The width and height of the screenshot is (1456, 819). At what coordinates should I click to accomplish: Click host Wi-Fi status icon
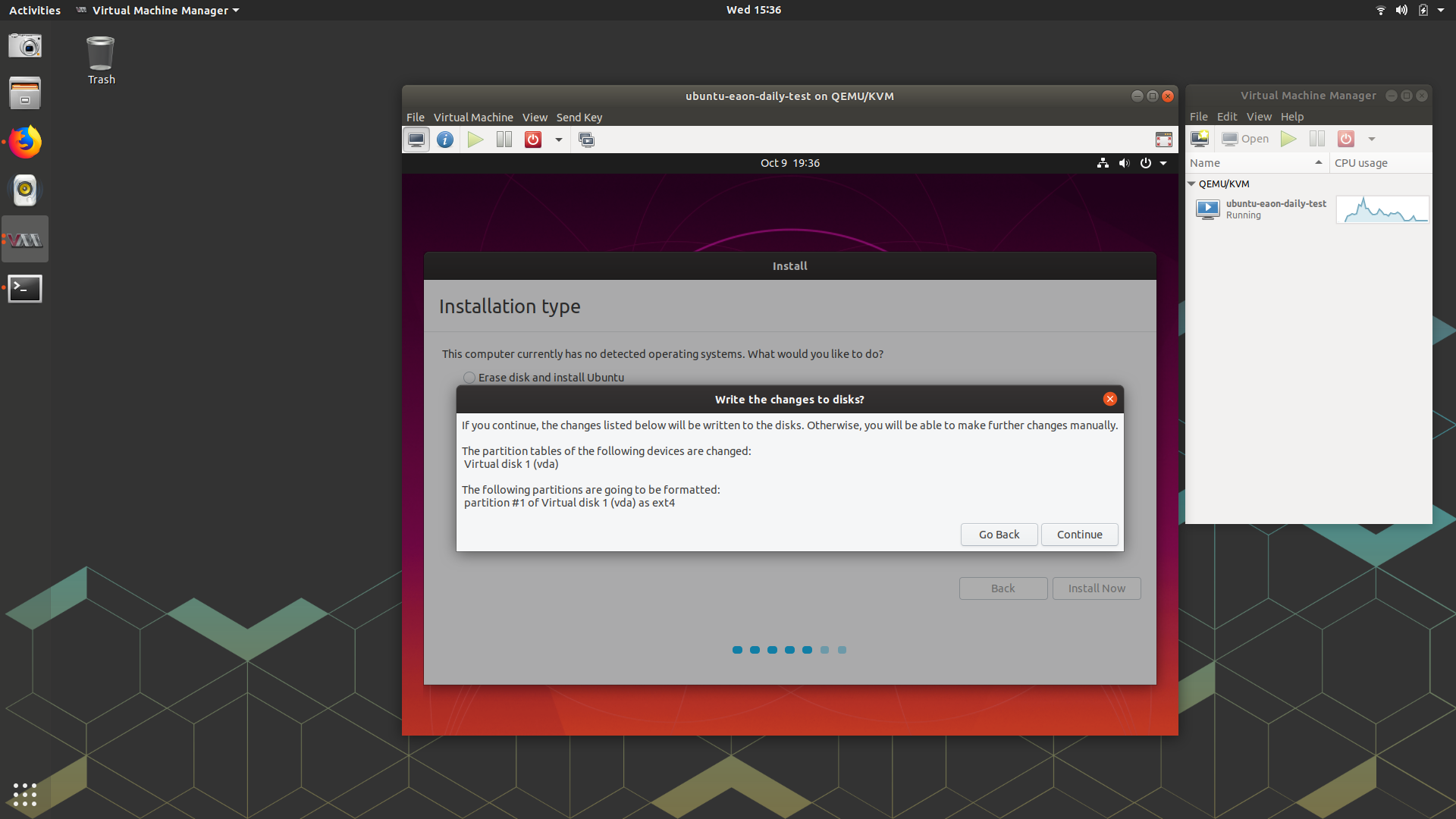click(1380, 11)
